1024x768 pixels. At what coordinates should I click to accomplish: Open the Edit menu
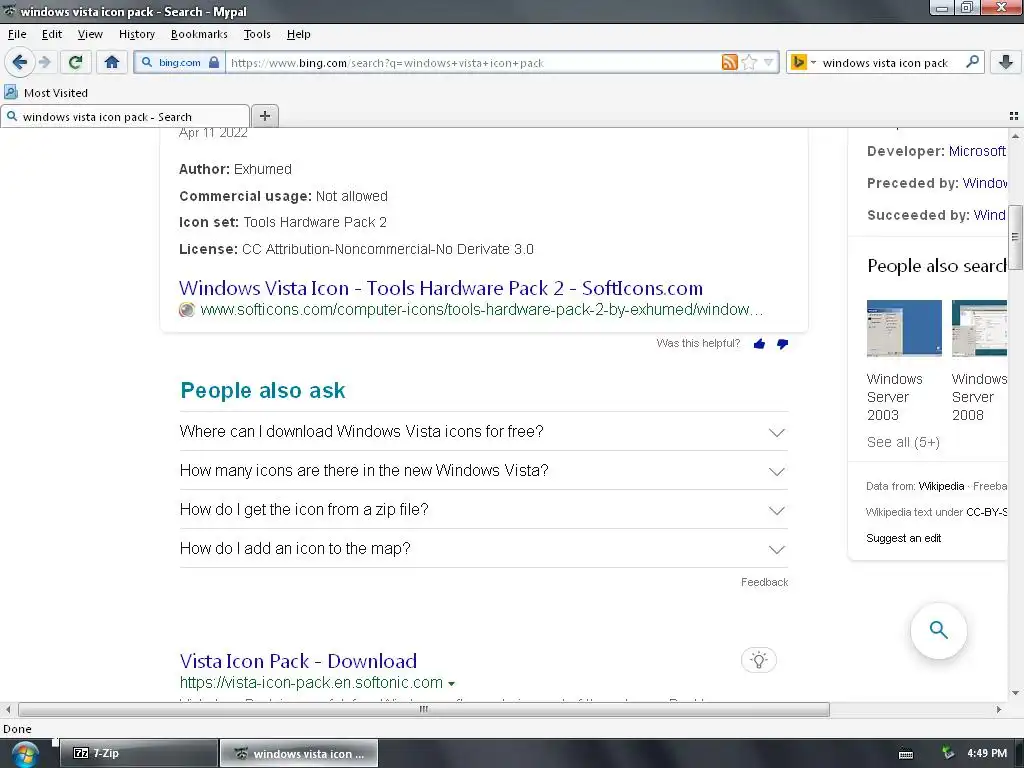click(x=52, y=34)
